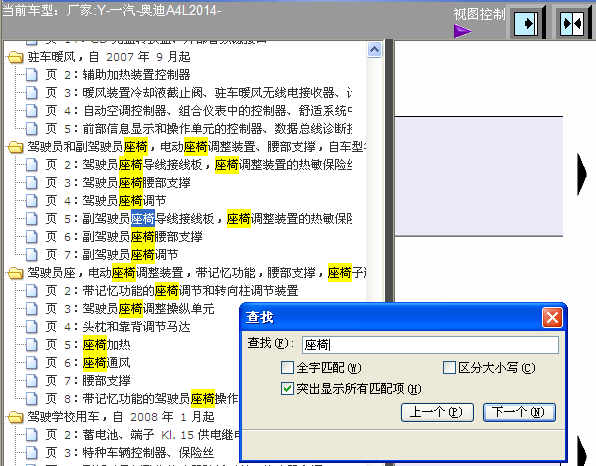Open page 4: 头枕和靠背调节马达

click(118, 327)
